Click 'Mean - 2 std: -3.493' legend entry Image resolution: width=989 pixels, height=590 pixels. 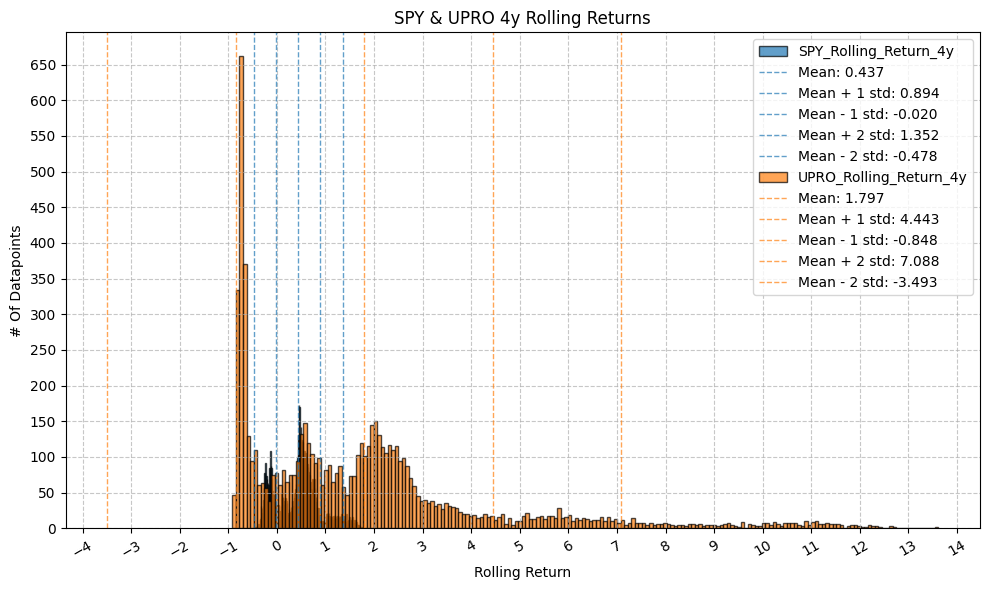pyautogui.click(x=867, y=282)
